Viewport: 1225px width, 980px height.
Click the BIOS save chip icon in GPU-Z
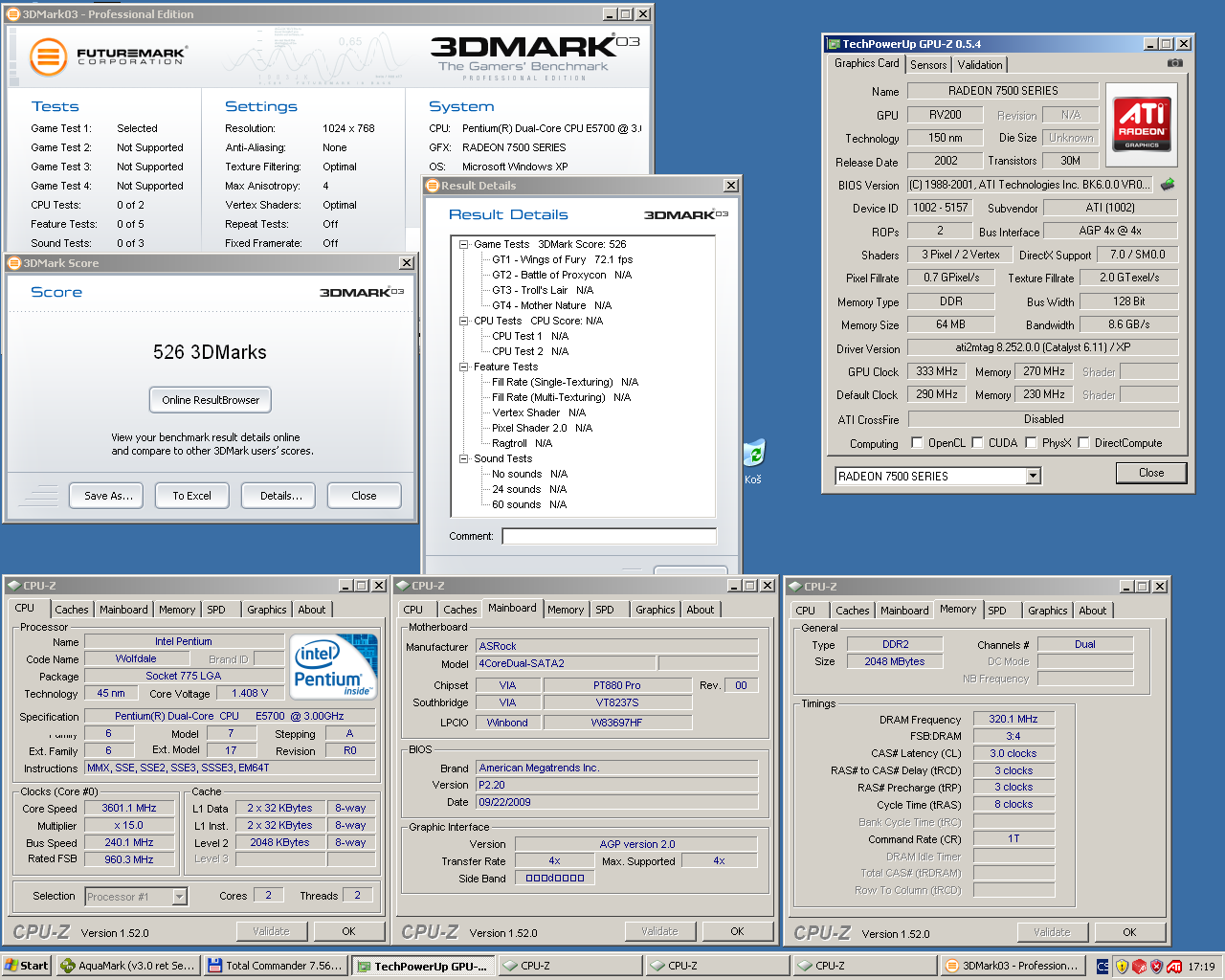[1168, 184]
